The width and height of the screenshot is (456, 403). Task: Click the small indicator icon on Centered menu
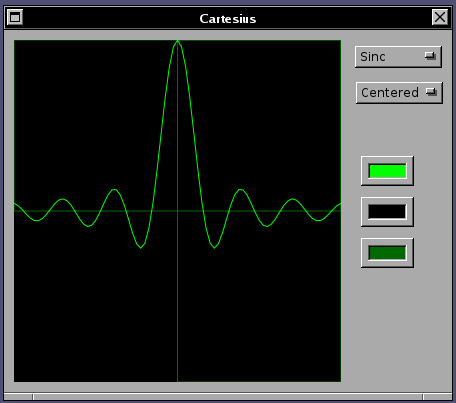point(431,92)
